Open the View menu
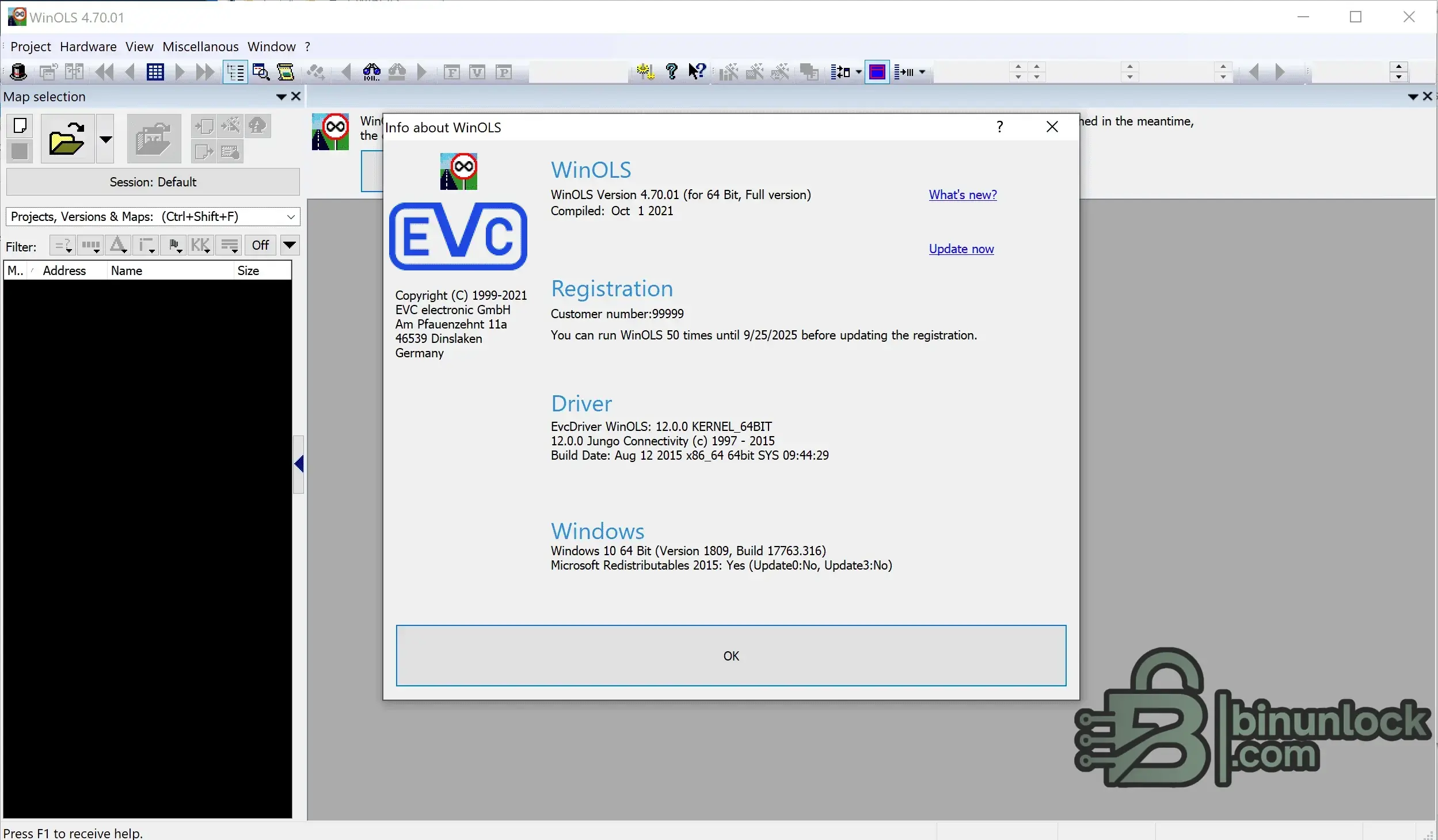Screen dimensions: 1438x840 tap(139, 47)
